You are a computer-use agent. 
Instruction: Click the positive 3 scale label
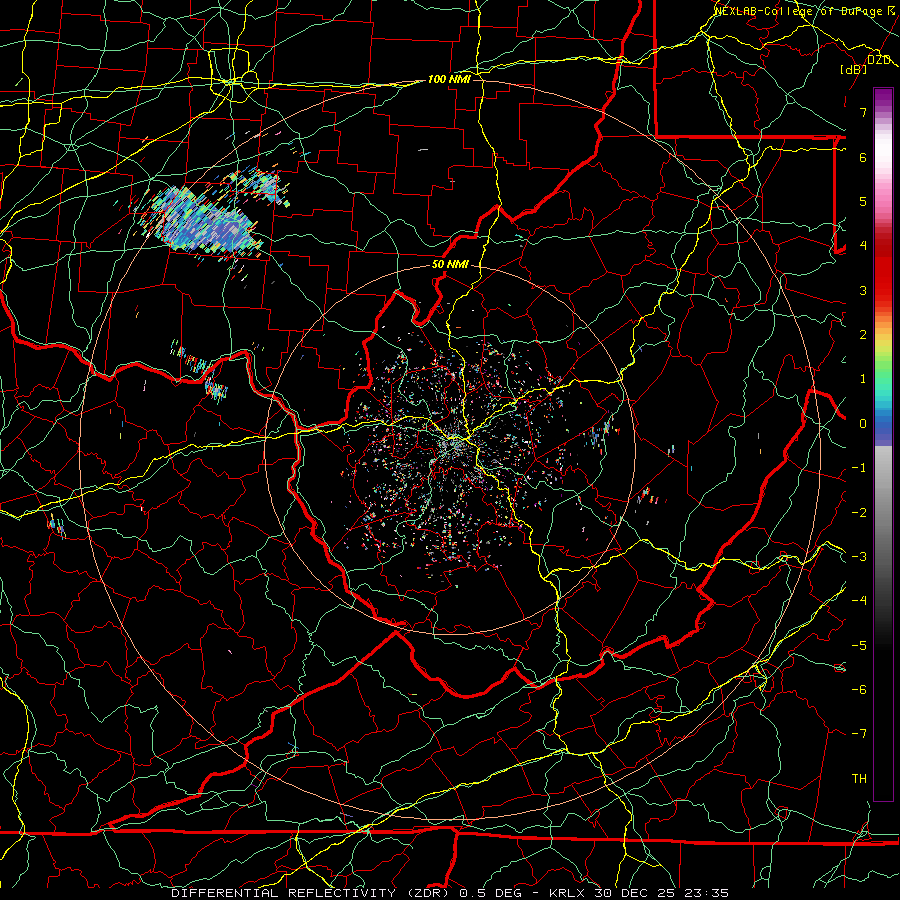[x=863, y=290]
